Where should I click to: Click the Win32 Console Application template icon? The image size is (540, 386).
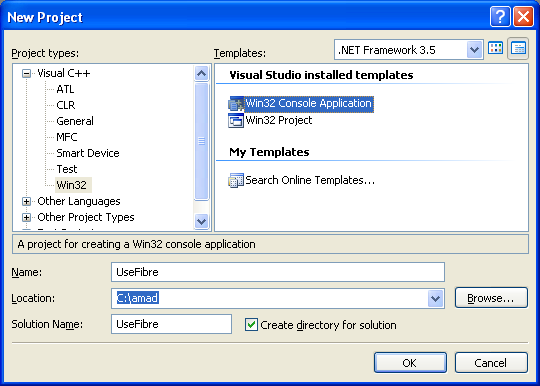(236, 104)
